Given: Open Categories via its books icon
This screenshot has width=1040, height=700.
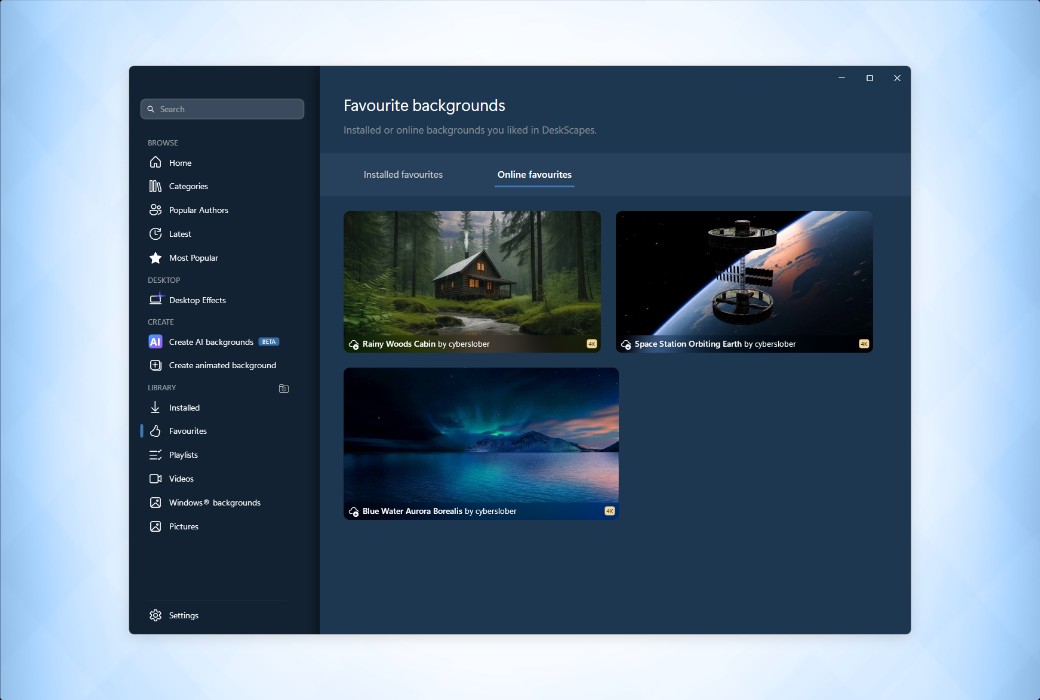Looking at the screenshot, I should click(155, 186).
